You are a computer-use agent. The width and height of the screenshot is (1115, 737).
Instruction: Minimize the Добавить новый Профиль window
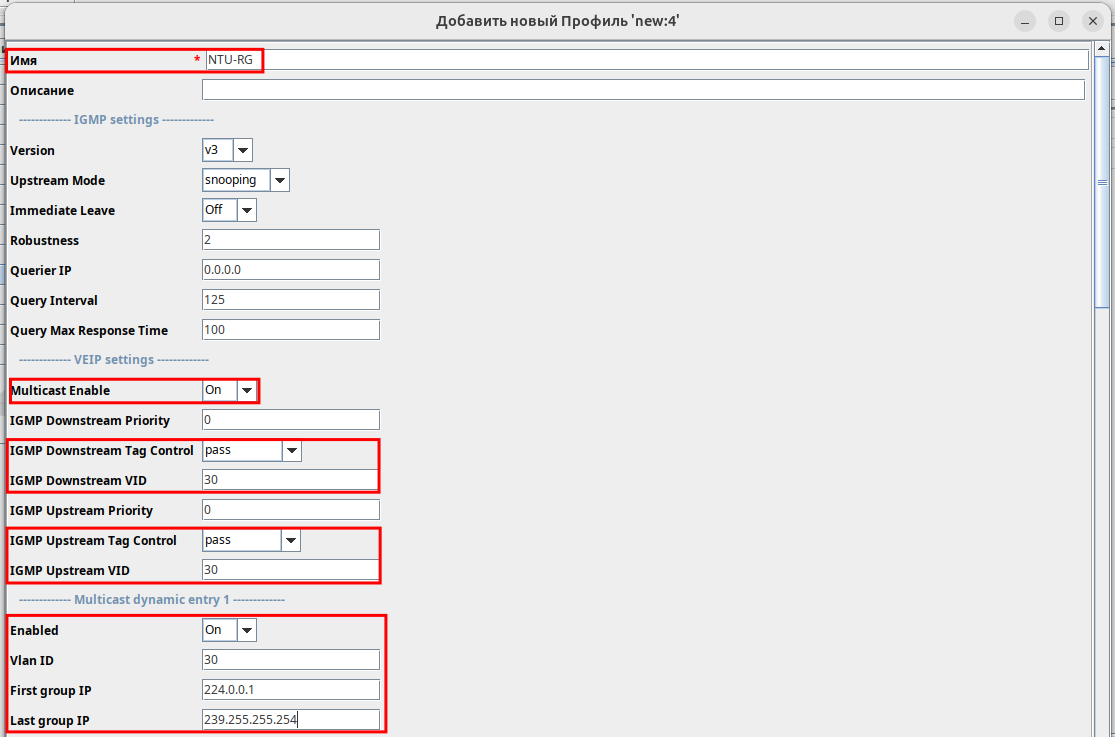[x=1025, y=21]
